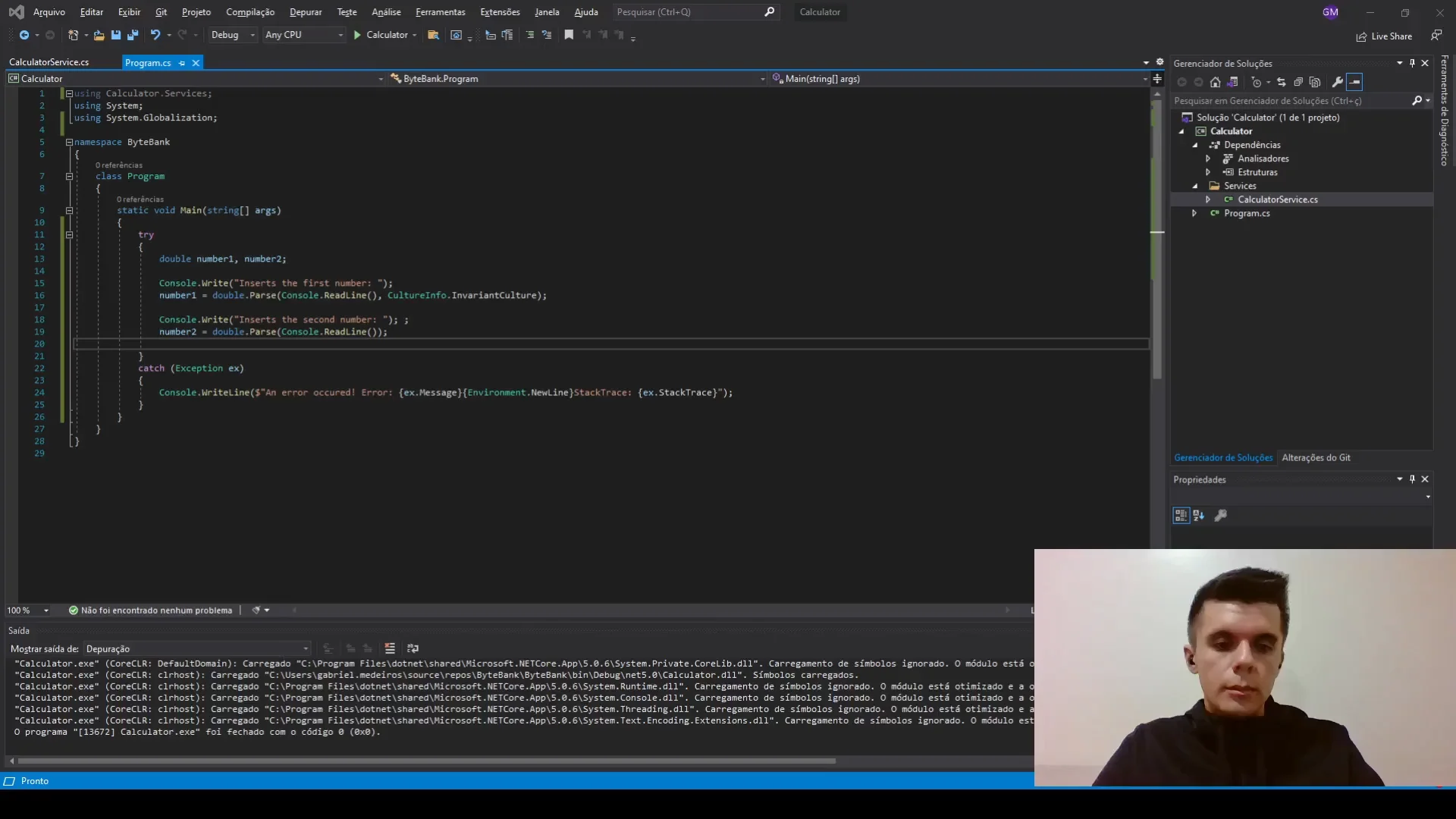Click the save all icon
The width and height of the screenshot is (1456, 819).
(x=133, y=35)
